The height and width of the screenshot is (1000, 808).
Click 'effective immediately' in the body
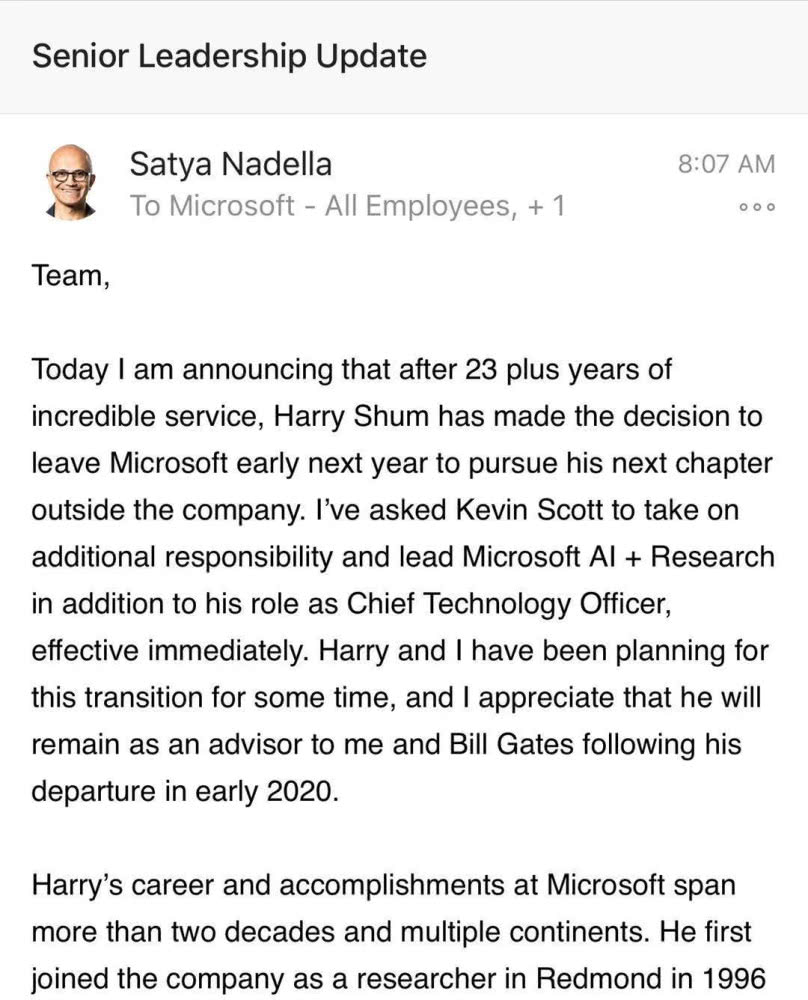(170, 651)
